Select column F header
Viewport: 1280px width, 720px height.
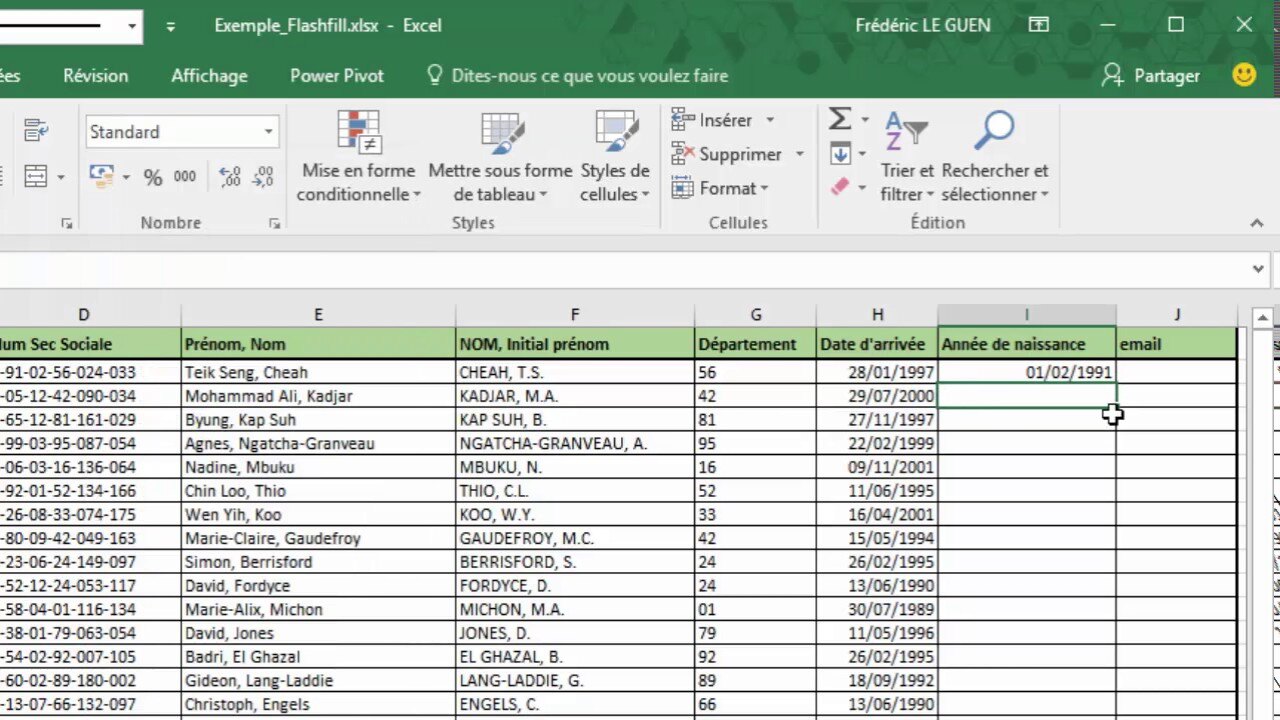coord(575,315)
